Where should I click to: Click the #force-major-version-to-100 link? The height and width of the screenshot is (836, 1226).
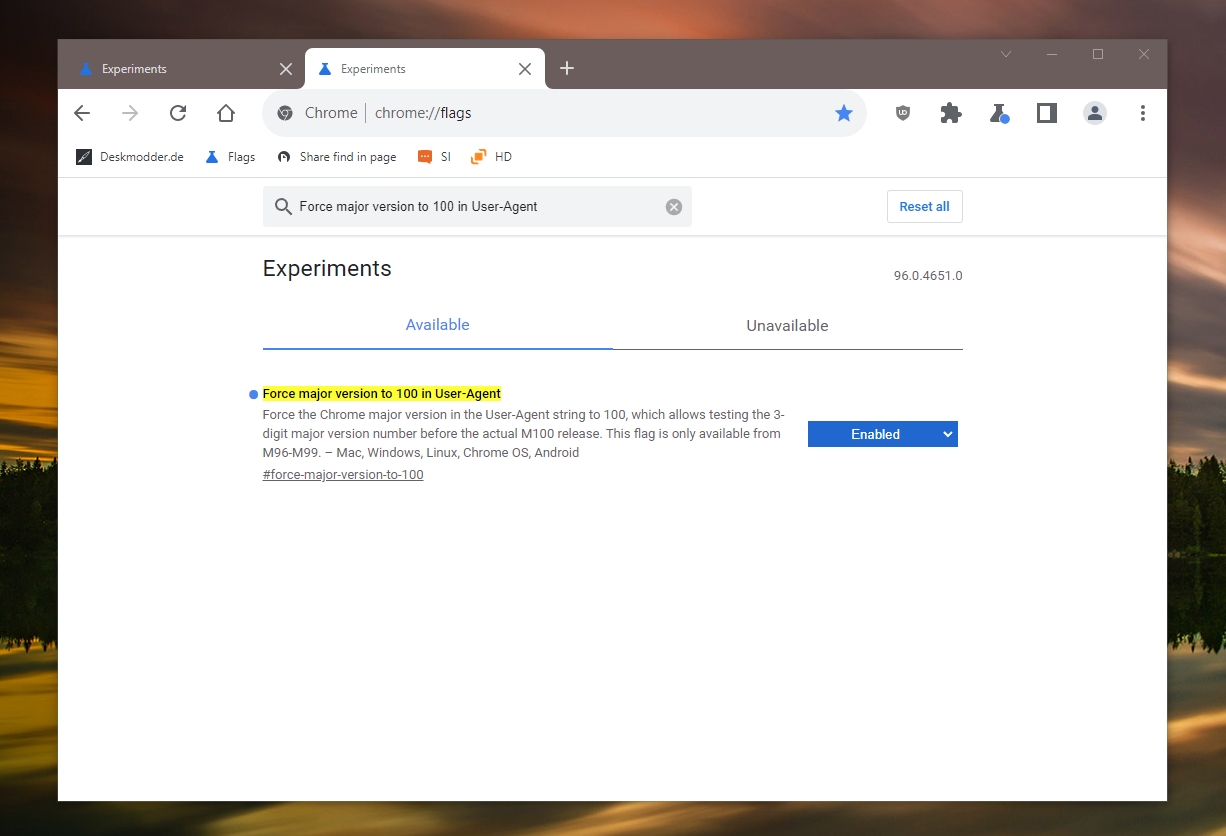pyautogui.click(x=343, y=475)
